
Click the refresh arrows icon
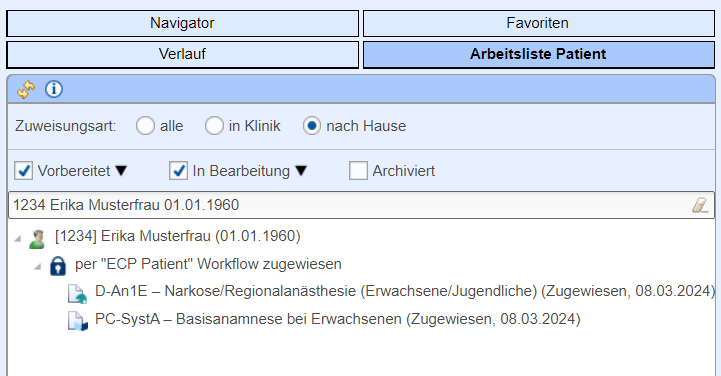point(26,89)
